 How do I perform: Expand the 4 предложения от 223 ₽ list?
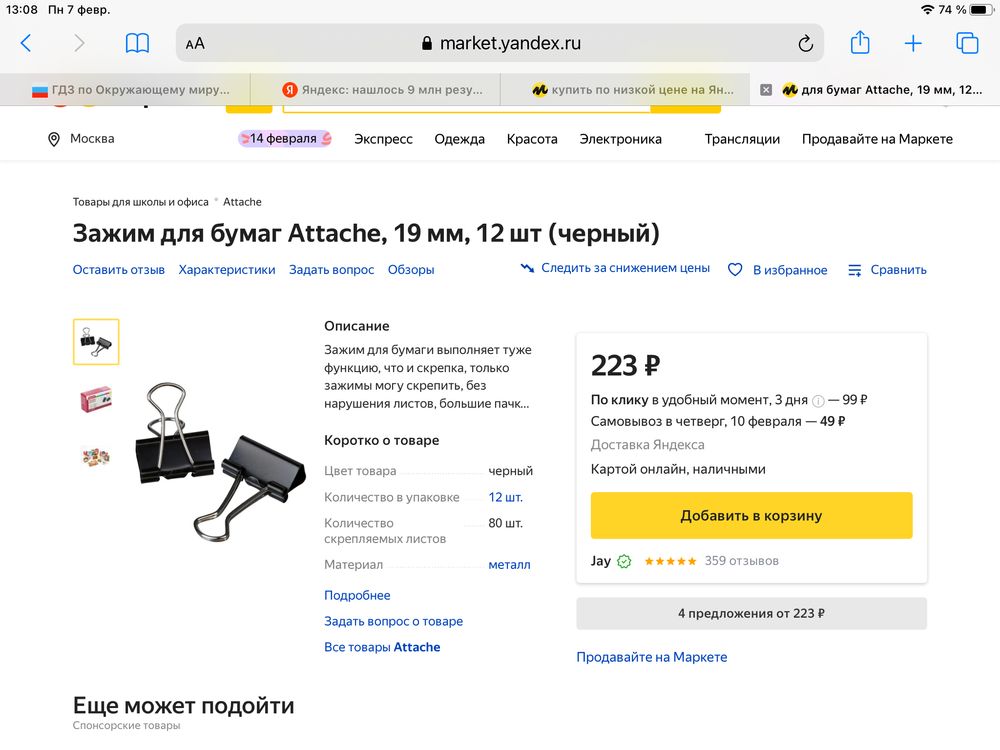pos(751,613)
